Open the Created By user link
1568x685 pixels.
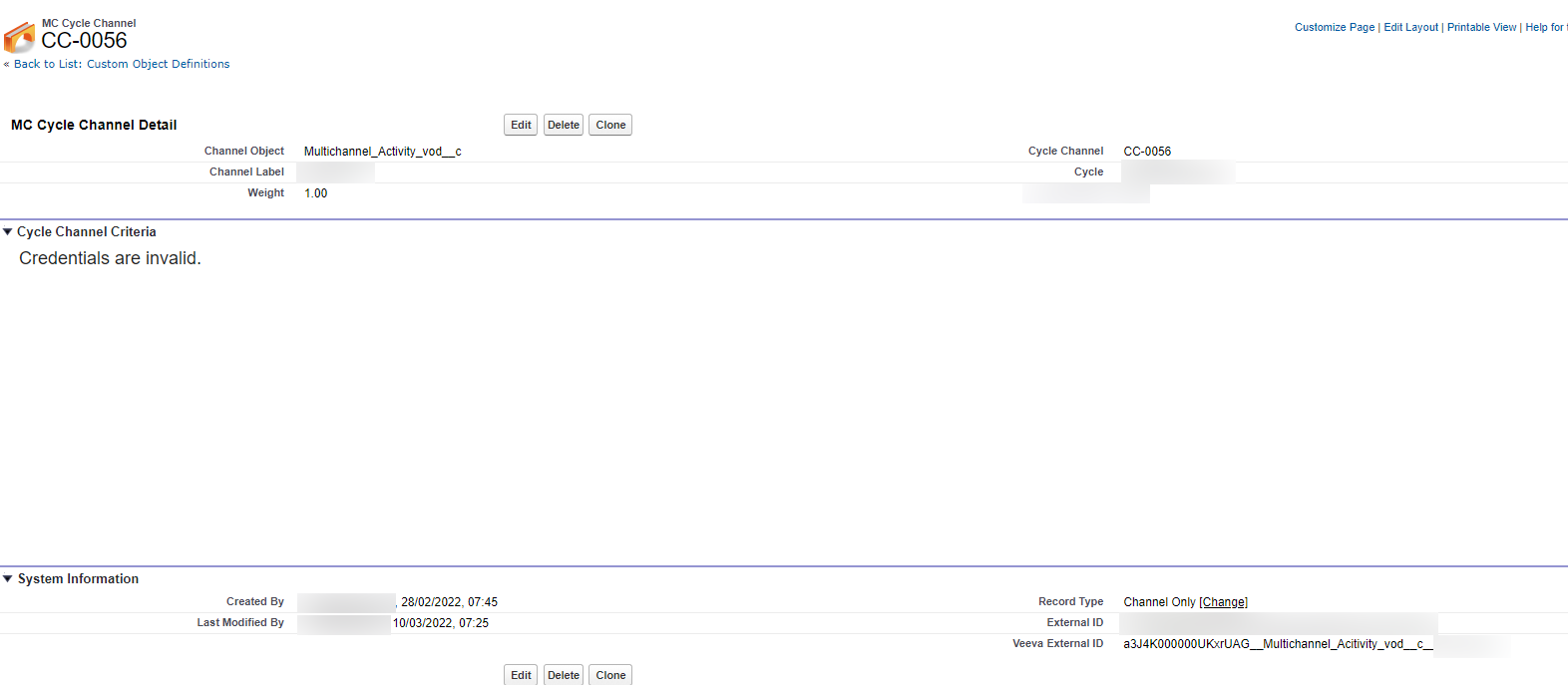[346, 602]
